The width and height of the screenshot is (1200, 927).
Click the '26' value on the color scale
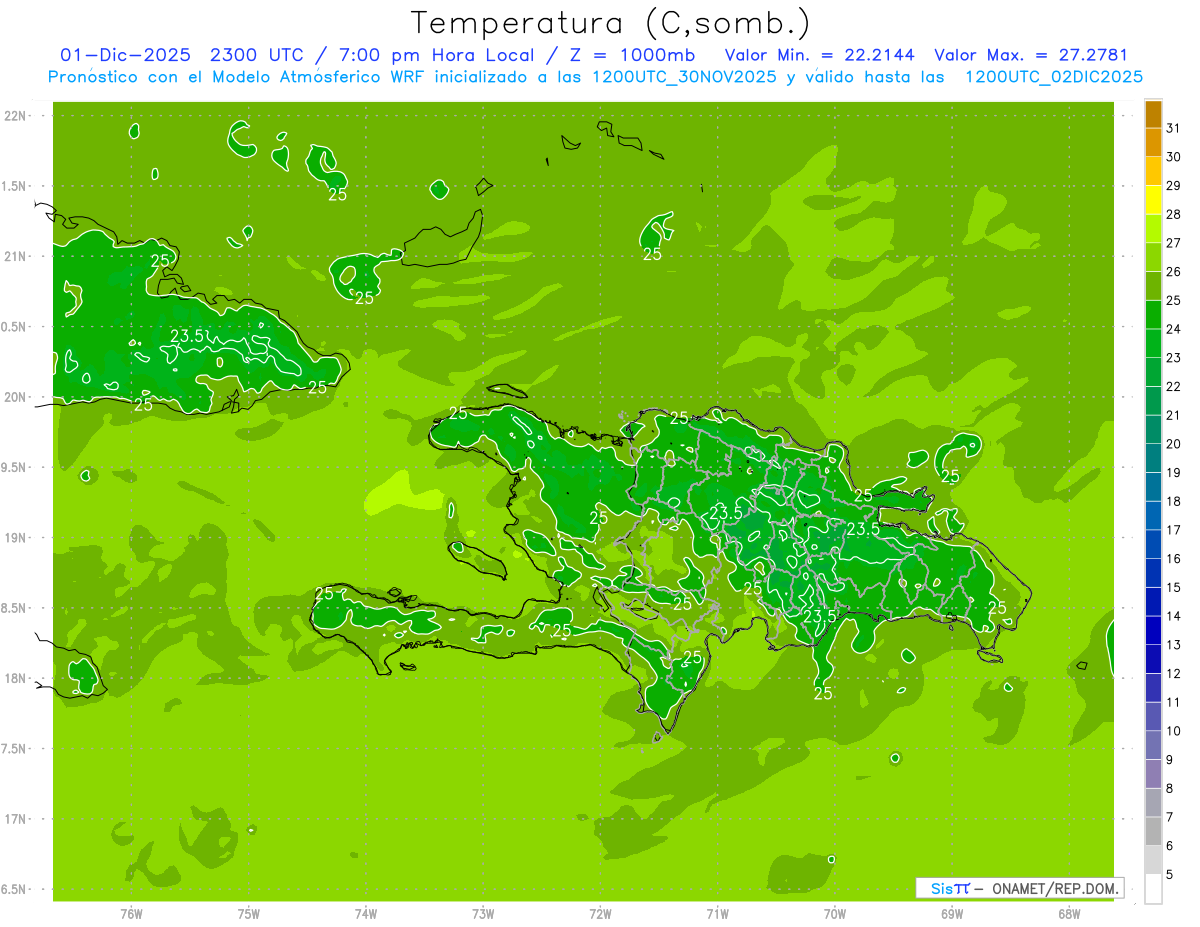point(1173,271)
